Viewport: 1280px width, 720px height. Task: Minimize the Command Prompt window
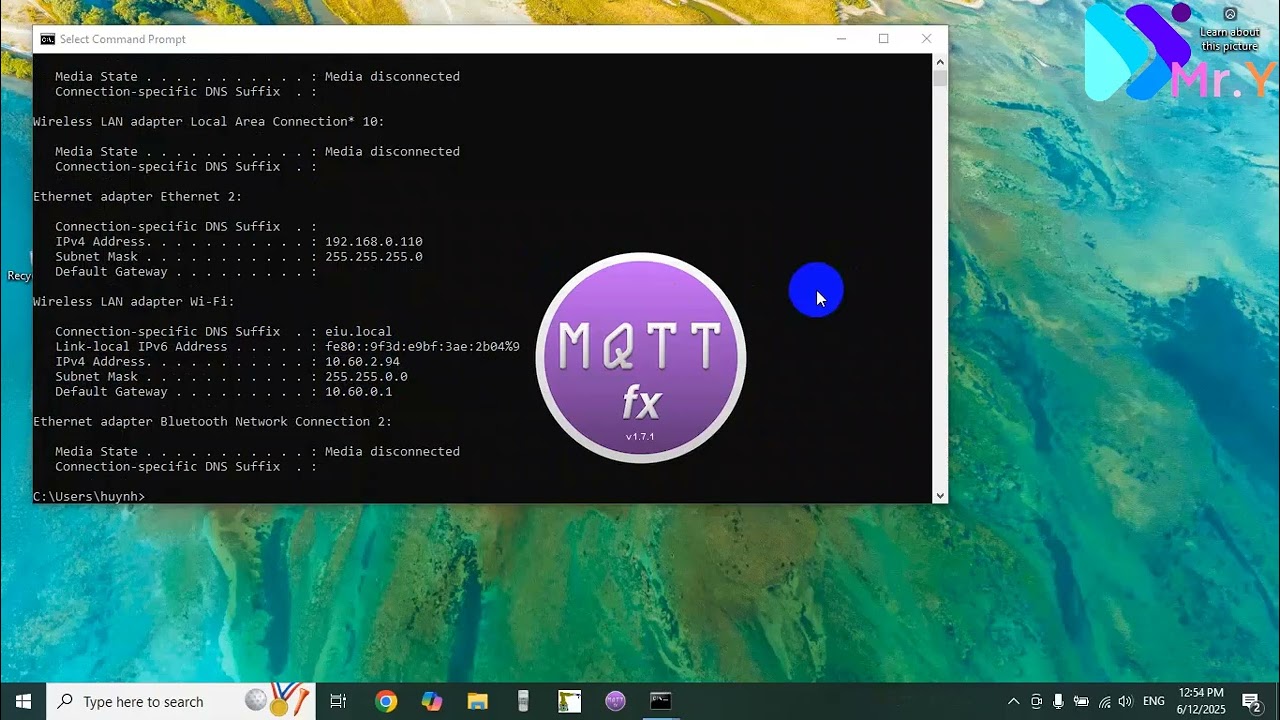point(841,39)
